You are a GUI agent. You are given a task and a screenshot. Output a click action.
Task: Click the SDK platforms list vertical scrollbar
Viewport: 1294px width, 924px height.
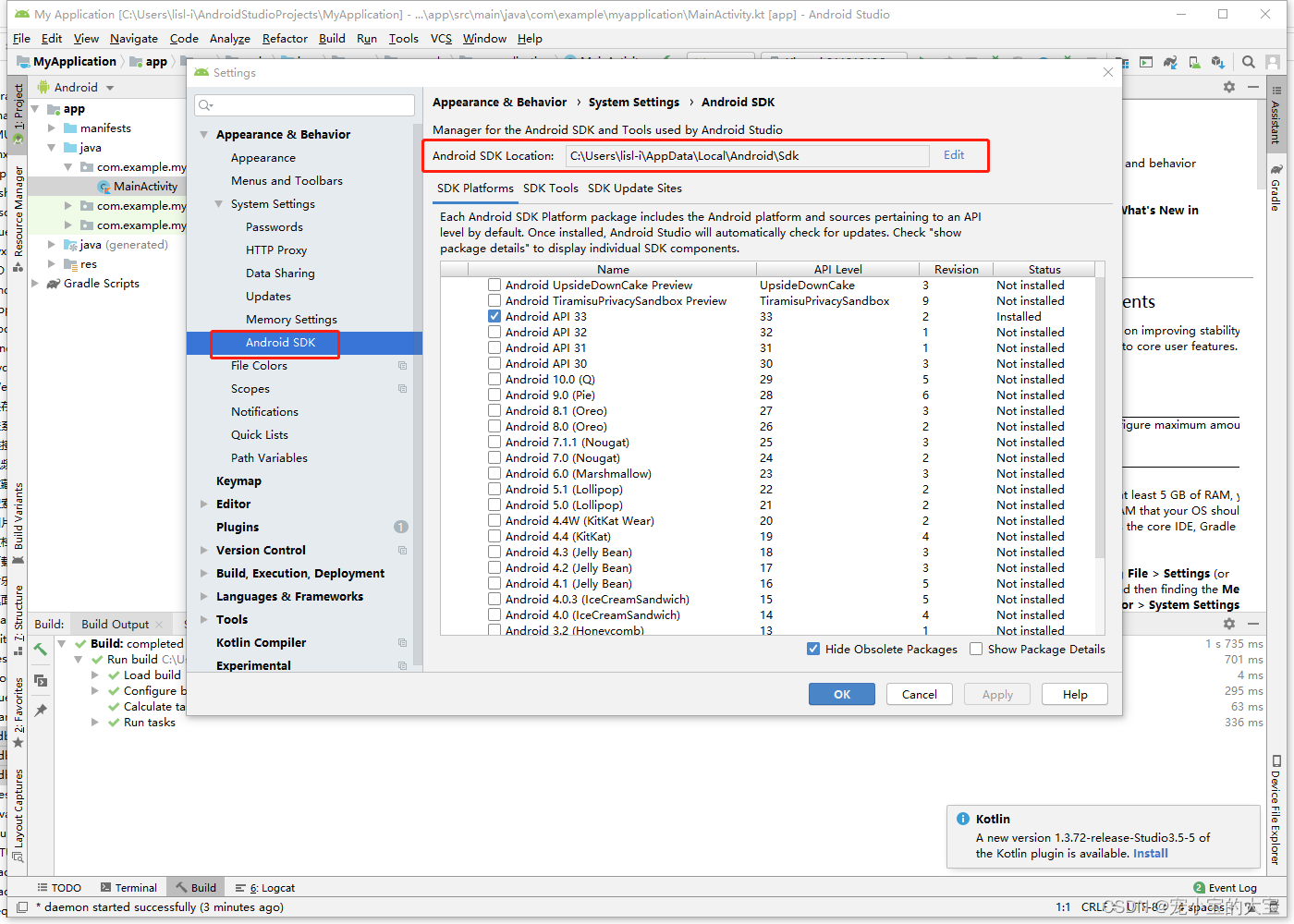pyautogui.click(x=1100, y=418)
